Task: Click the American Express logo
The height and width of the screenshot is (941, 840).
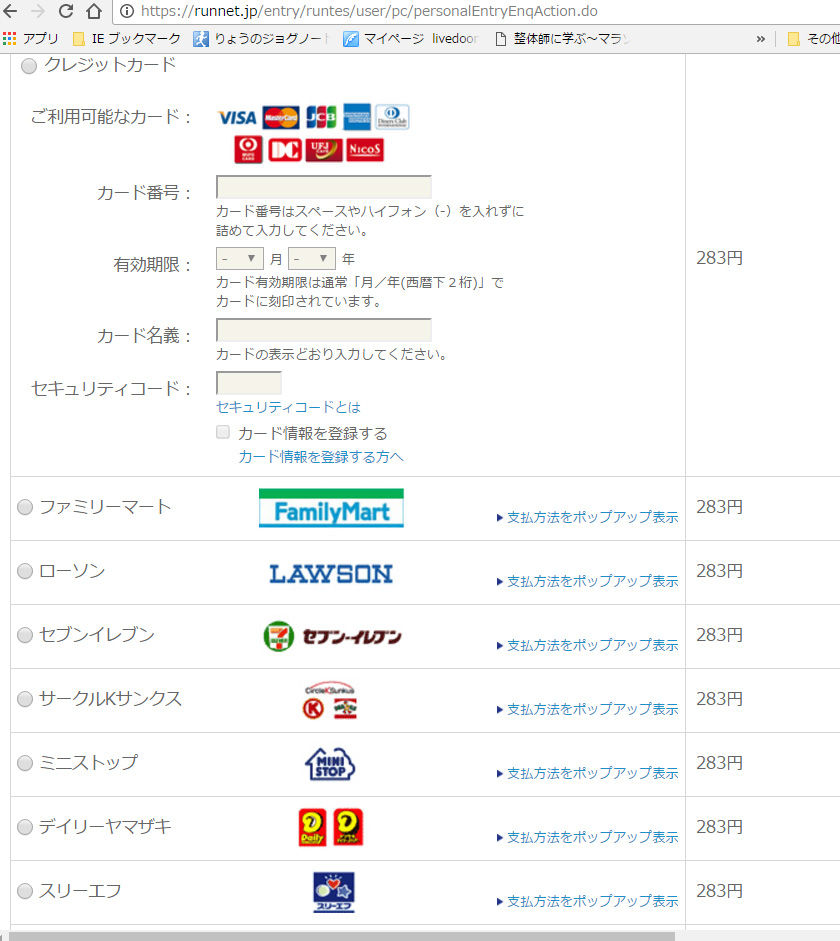Action: [x=357, y=117]
